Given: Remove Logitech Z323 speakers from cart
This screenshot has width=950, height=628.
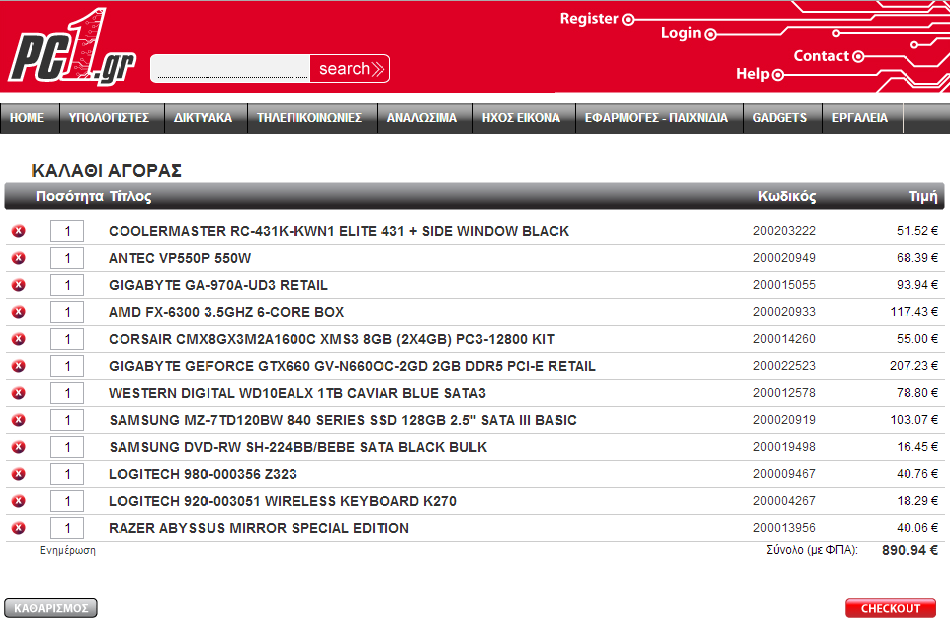Looking at the screenshot, I should coord(19,474).
